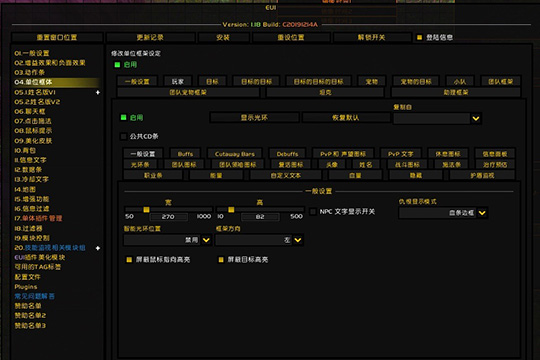Click the 更新记录 button
540x360 pixels.
coord(150,37)
